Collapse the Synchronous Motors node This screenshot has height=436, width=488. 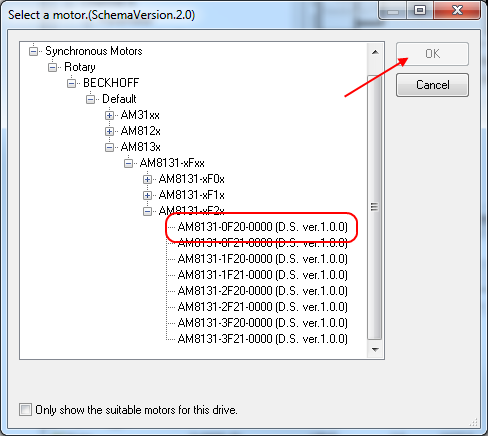pyautogui.click(x=33, y=51)
